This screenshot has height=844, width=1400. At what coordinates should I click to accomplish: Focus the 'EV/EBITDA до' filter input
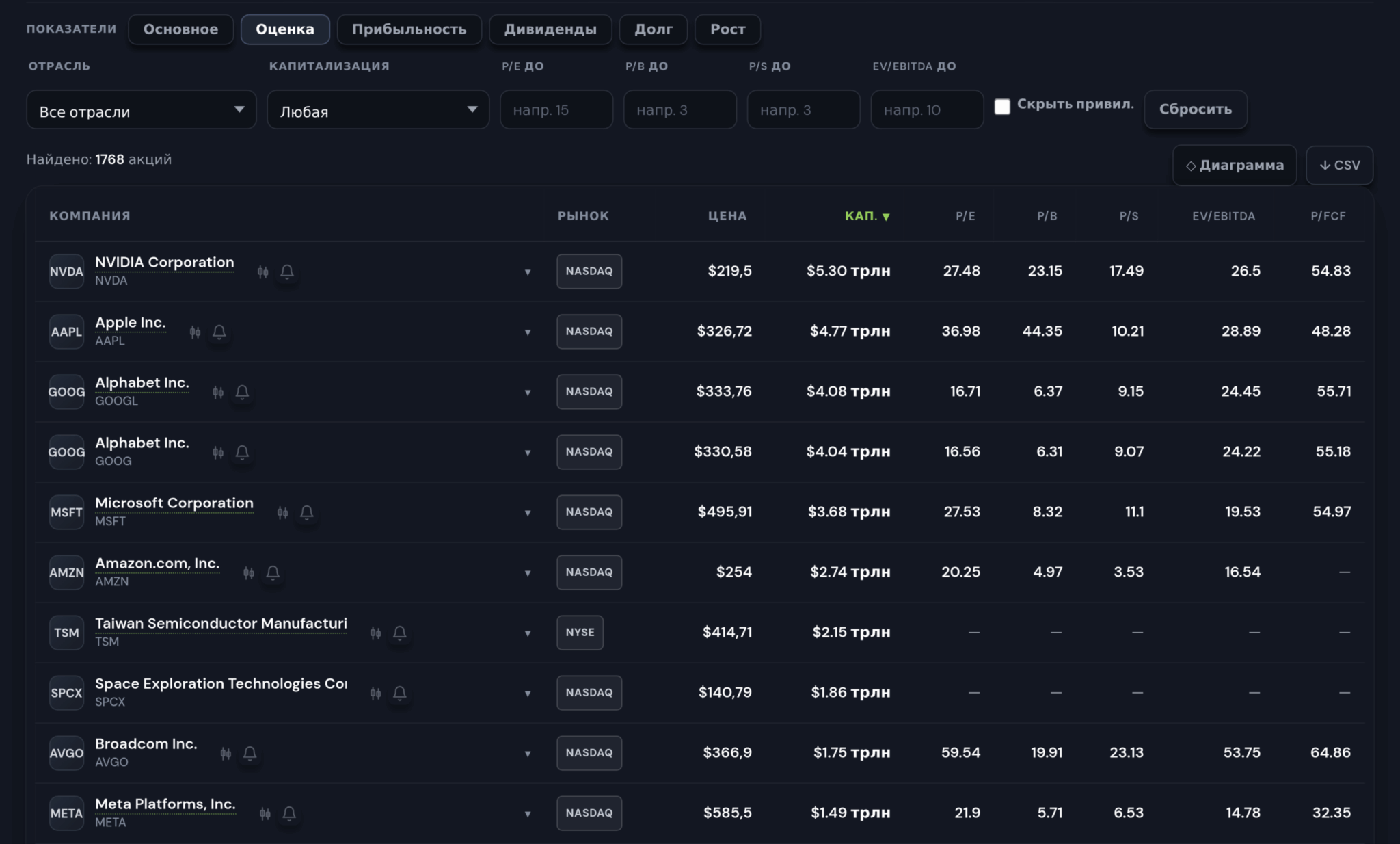tap(928, 109)
